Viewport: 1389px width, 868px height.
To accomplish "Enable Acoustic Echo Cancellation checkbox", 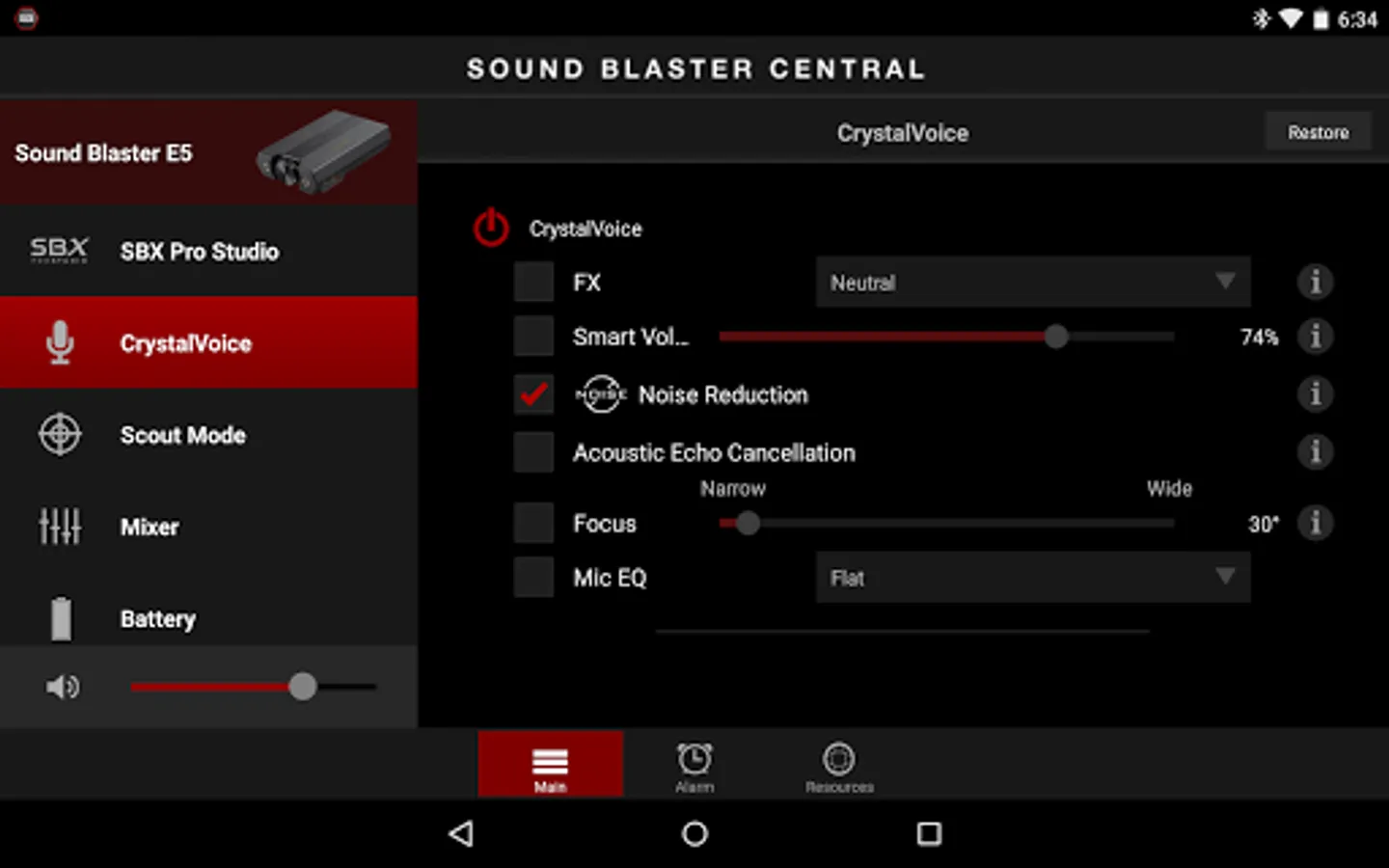I will point(533,452).
